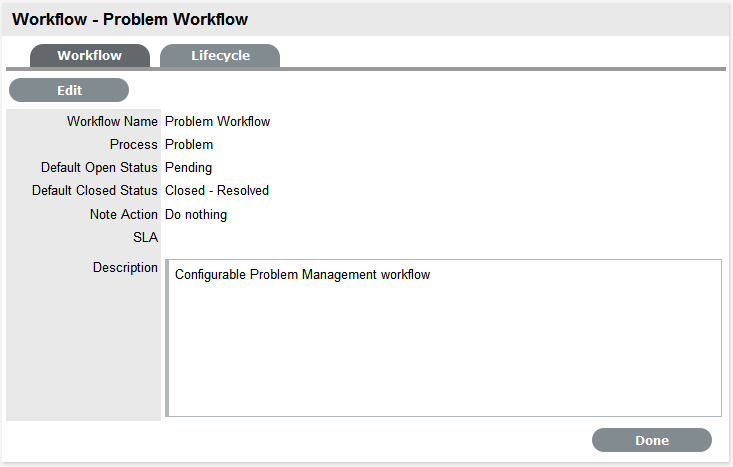The width and height of the screenshot is (733, 467).
Task: Click the SLA field label
Action: tap(146, 237)
